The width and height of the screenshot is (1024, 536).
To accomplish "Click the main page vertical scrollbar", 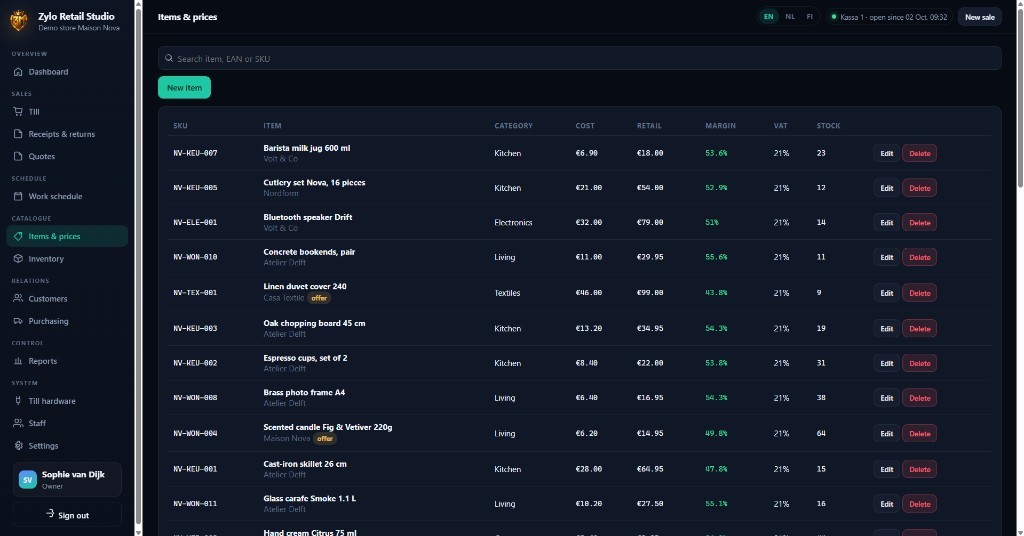I will (1019, 98).
